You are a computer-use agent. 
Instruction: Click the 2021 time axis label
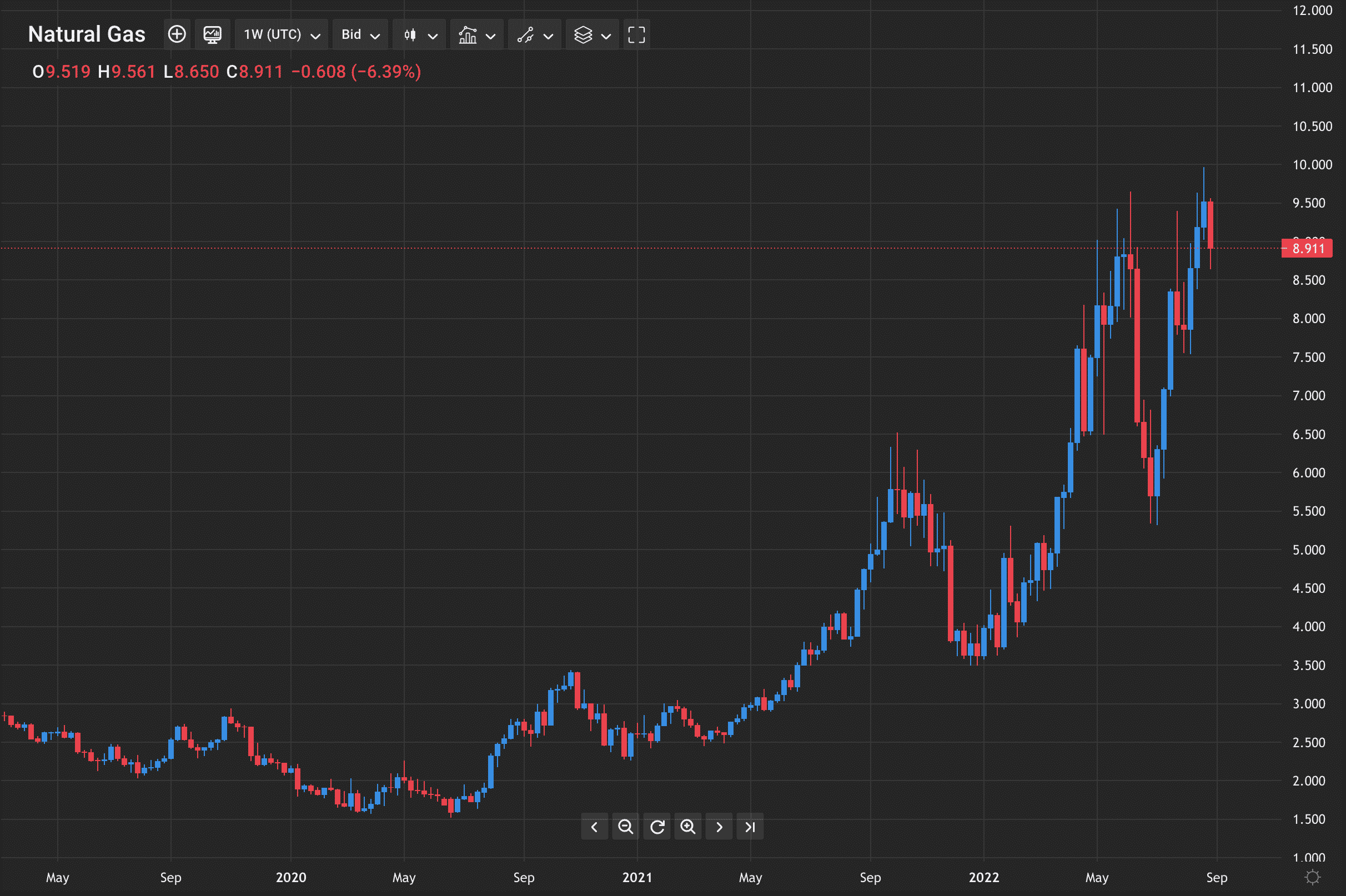(x=637, y=877)
